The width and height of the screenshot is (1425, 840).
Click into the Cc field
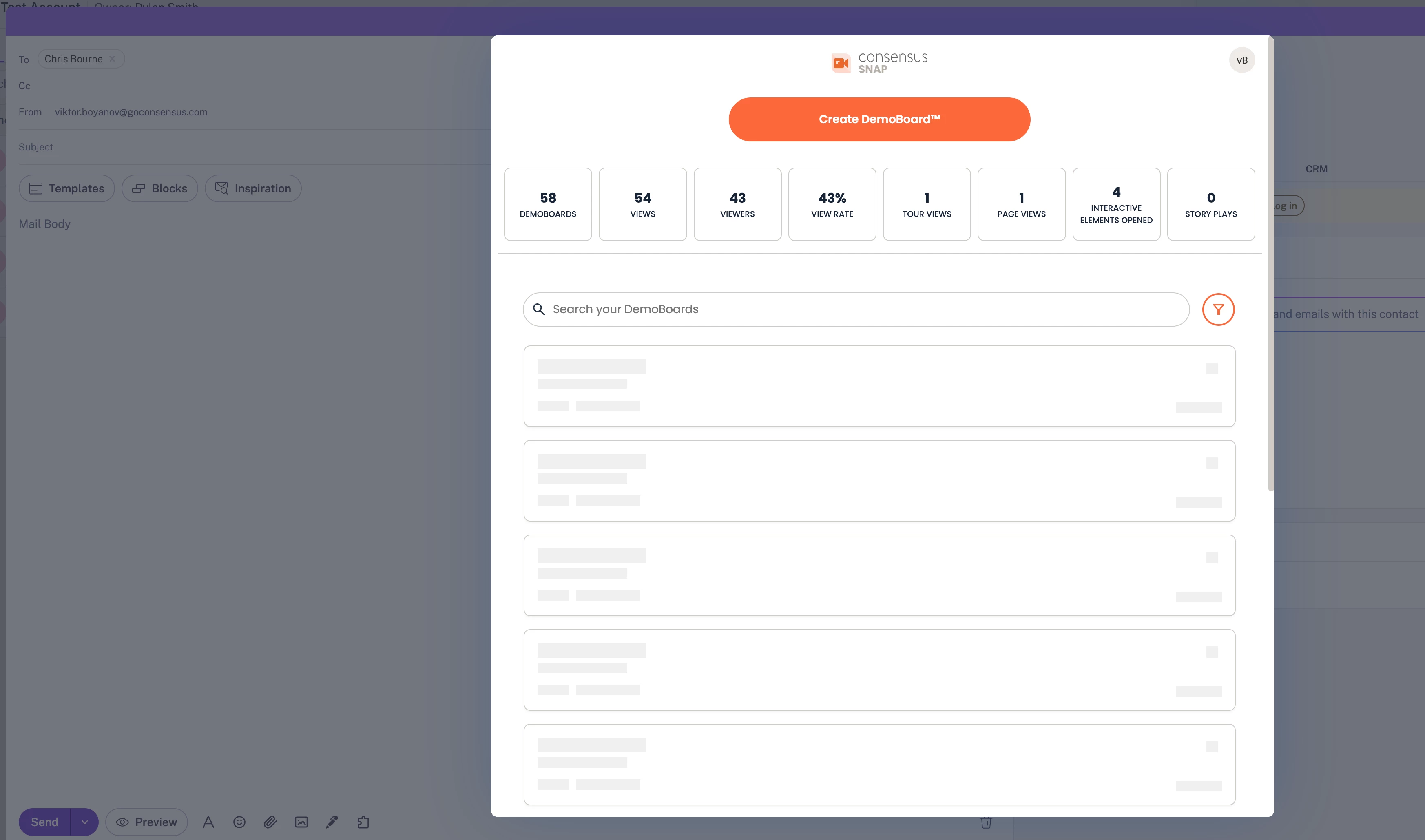pos(255,86)
